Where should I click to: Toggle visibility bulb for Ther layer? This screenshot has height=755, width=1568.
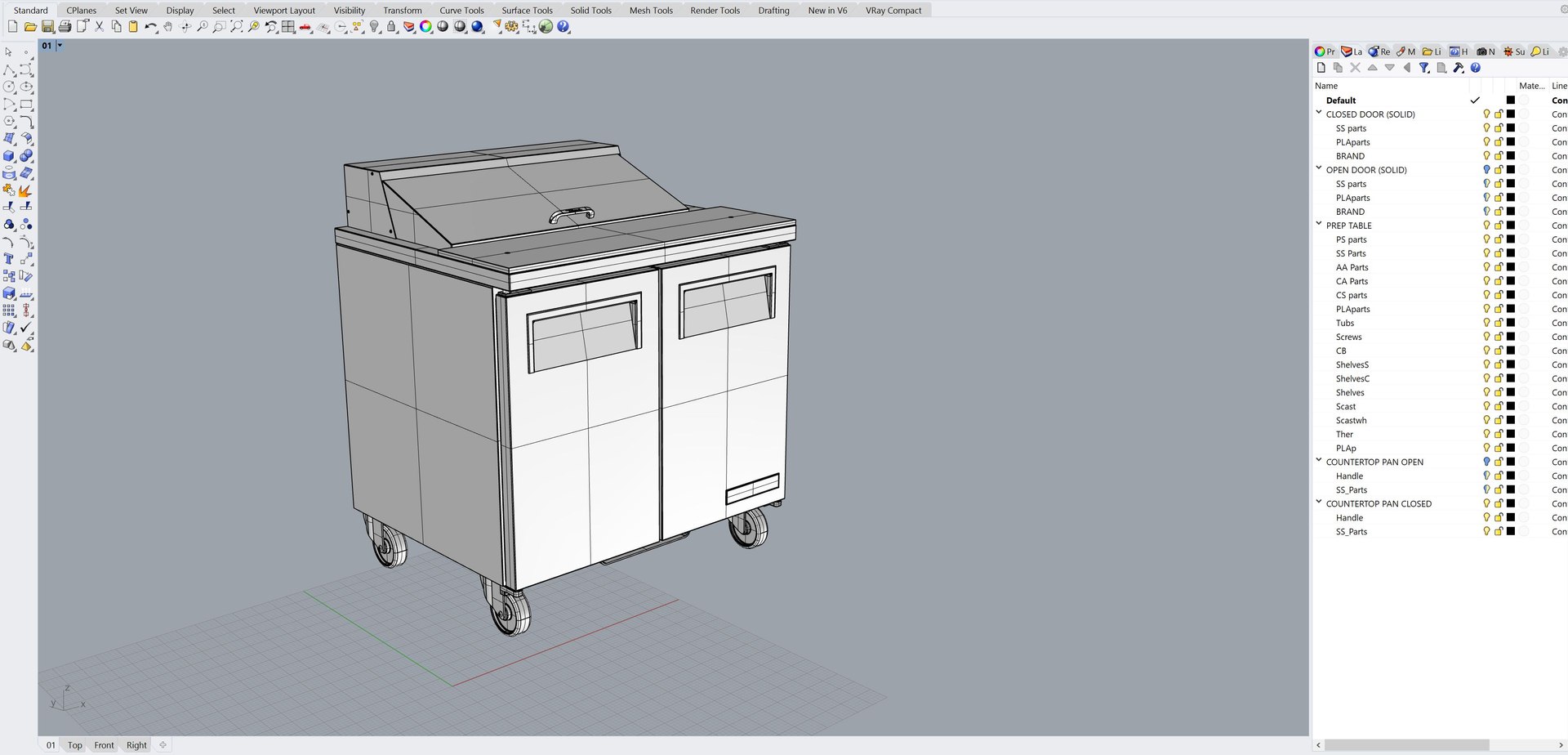pyautogui.click(x=1486, y=434)
